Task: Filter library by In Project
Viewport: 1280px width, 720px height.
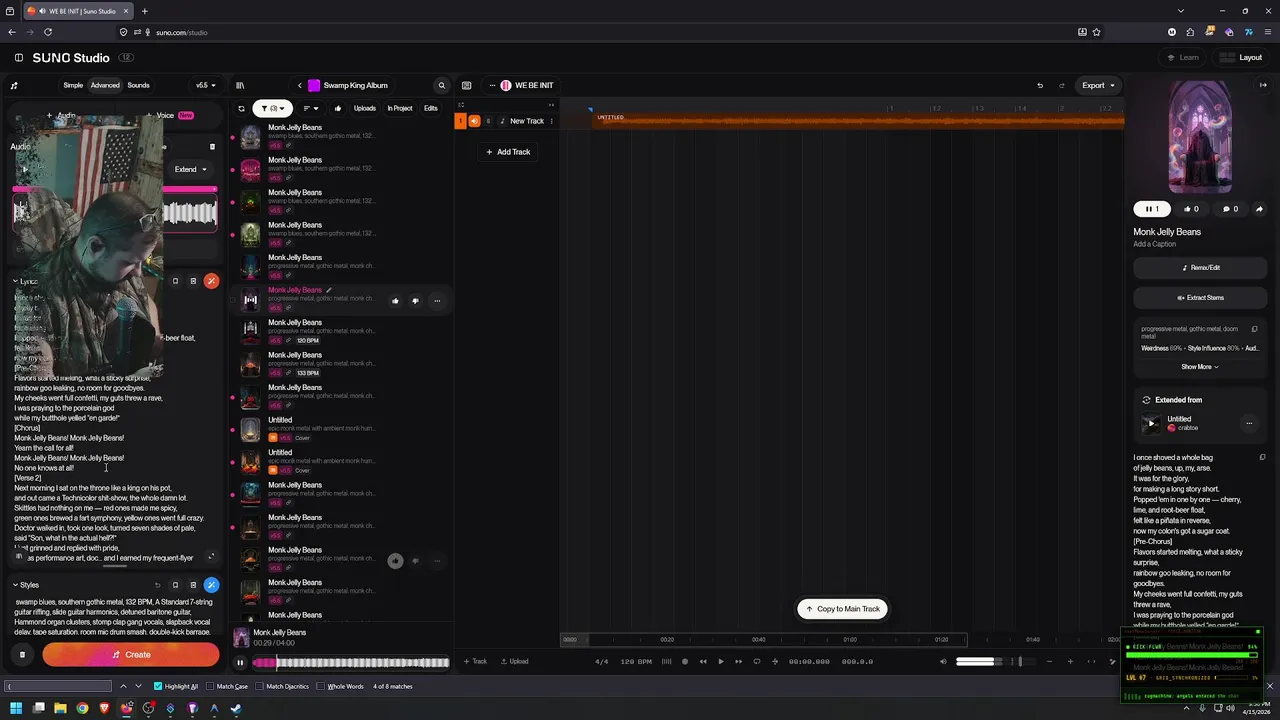Action: tap(400, 108)
